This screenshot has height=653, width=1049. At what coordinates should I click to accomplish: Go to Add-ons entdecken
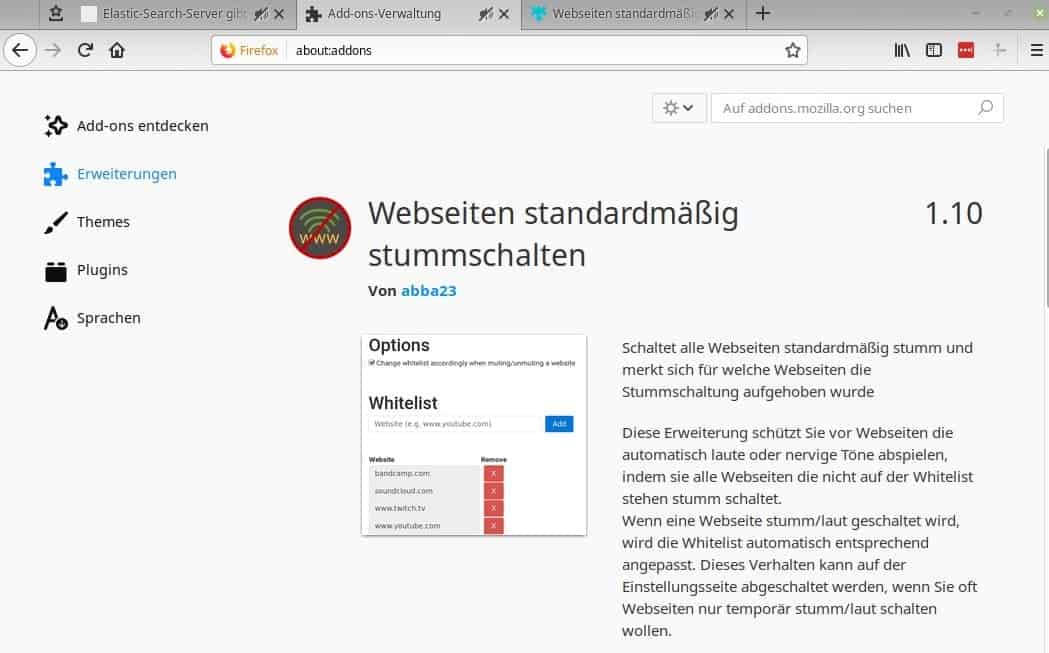[142, 126]
